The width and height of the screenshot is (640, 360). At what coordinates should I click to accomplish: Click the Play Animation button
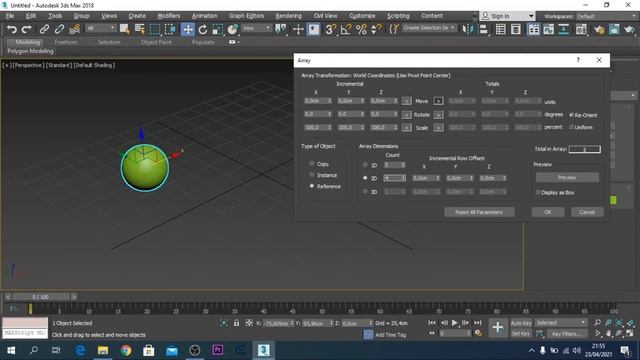pyautogui.click(x=454, y=322)
